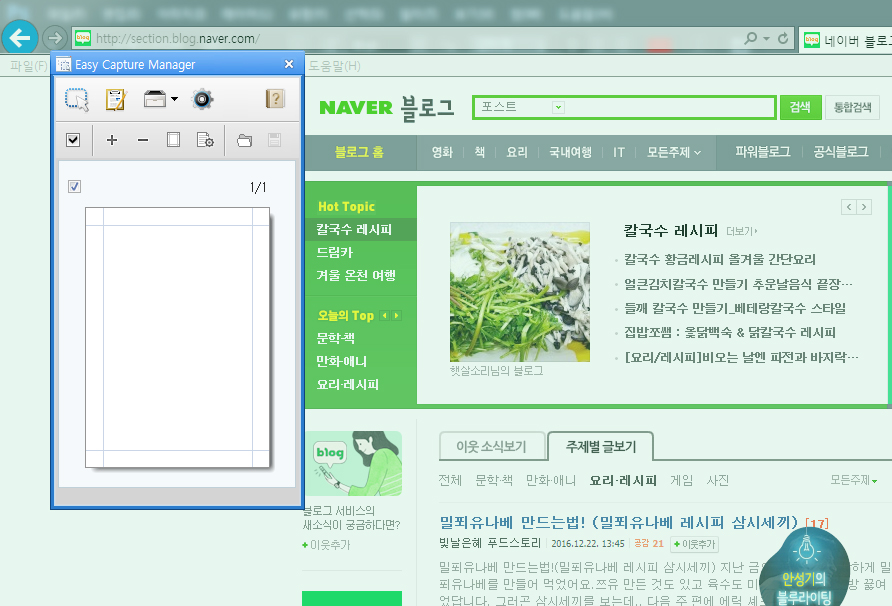Screen dimensions: 892x606
Task: Click the open folder icon
Action: pos(243,140)
